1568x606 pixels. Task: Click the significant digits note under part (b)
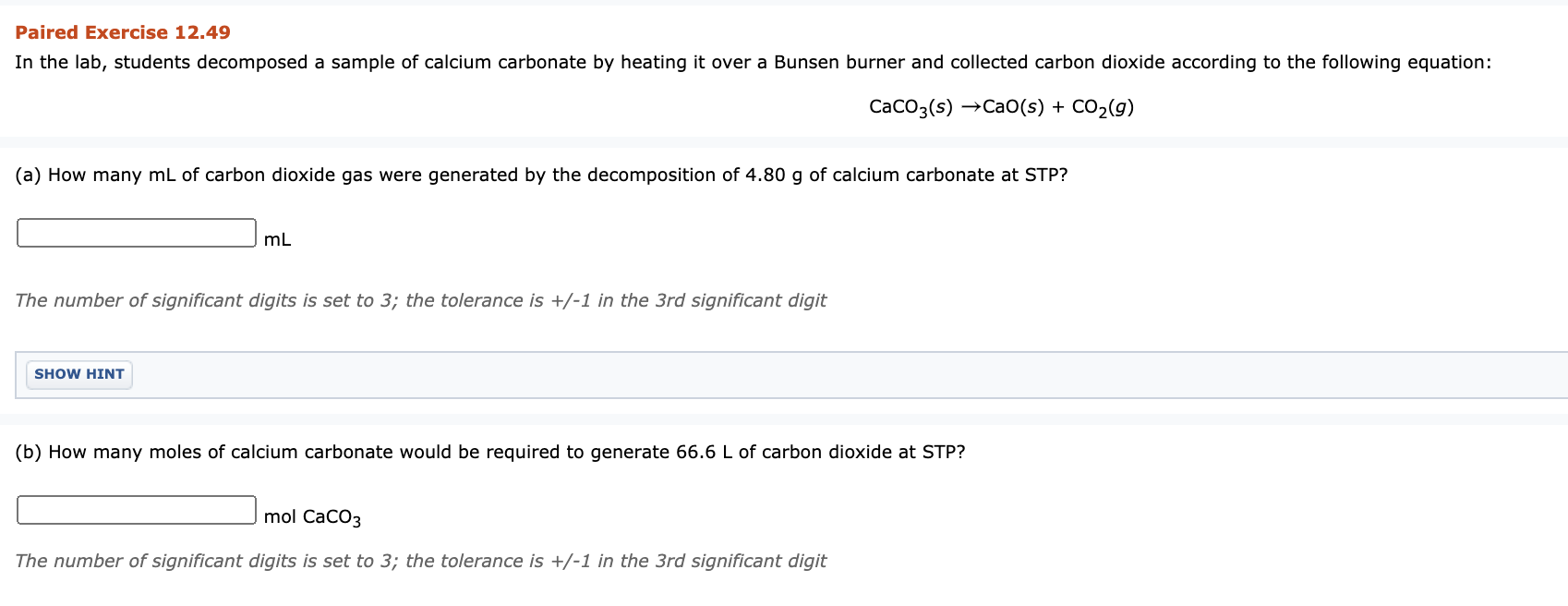click(x=420, y=560)
